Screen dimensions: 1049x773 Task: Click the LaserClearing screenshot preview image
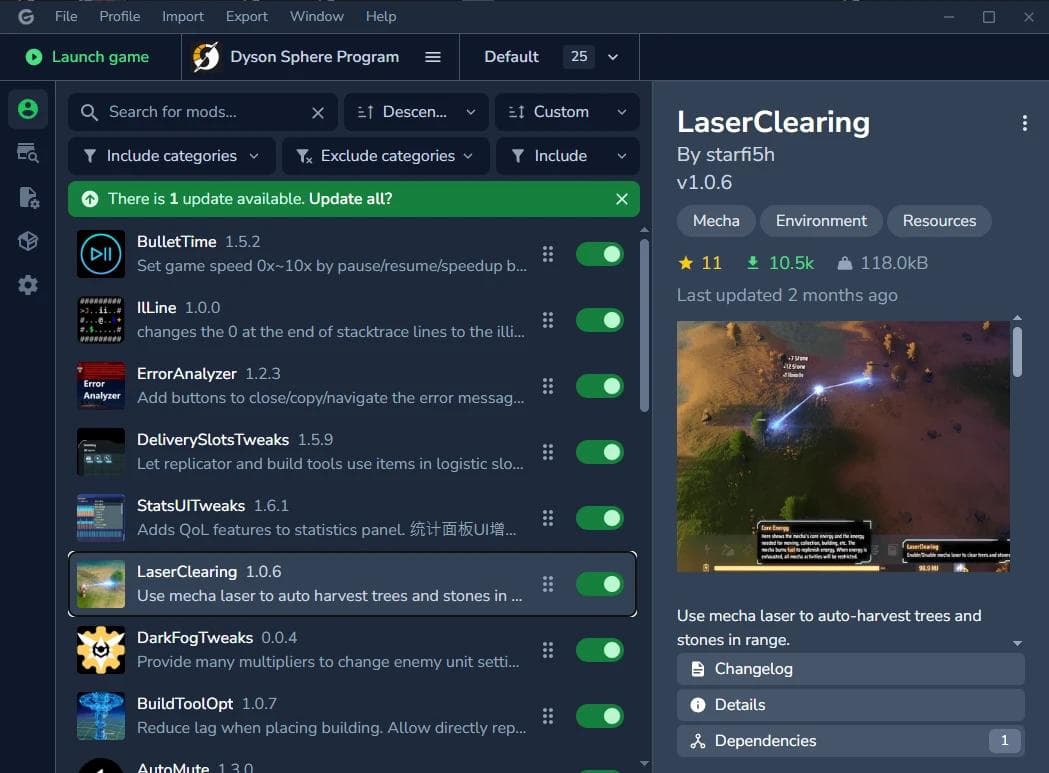[x=843, y=446]
